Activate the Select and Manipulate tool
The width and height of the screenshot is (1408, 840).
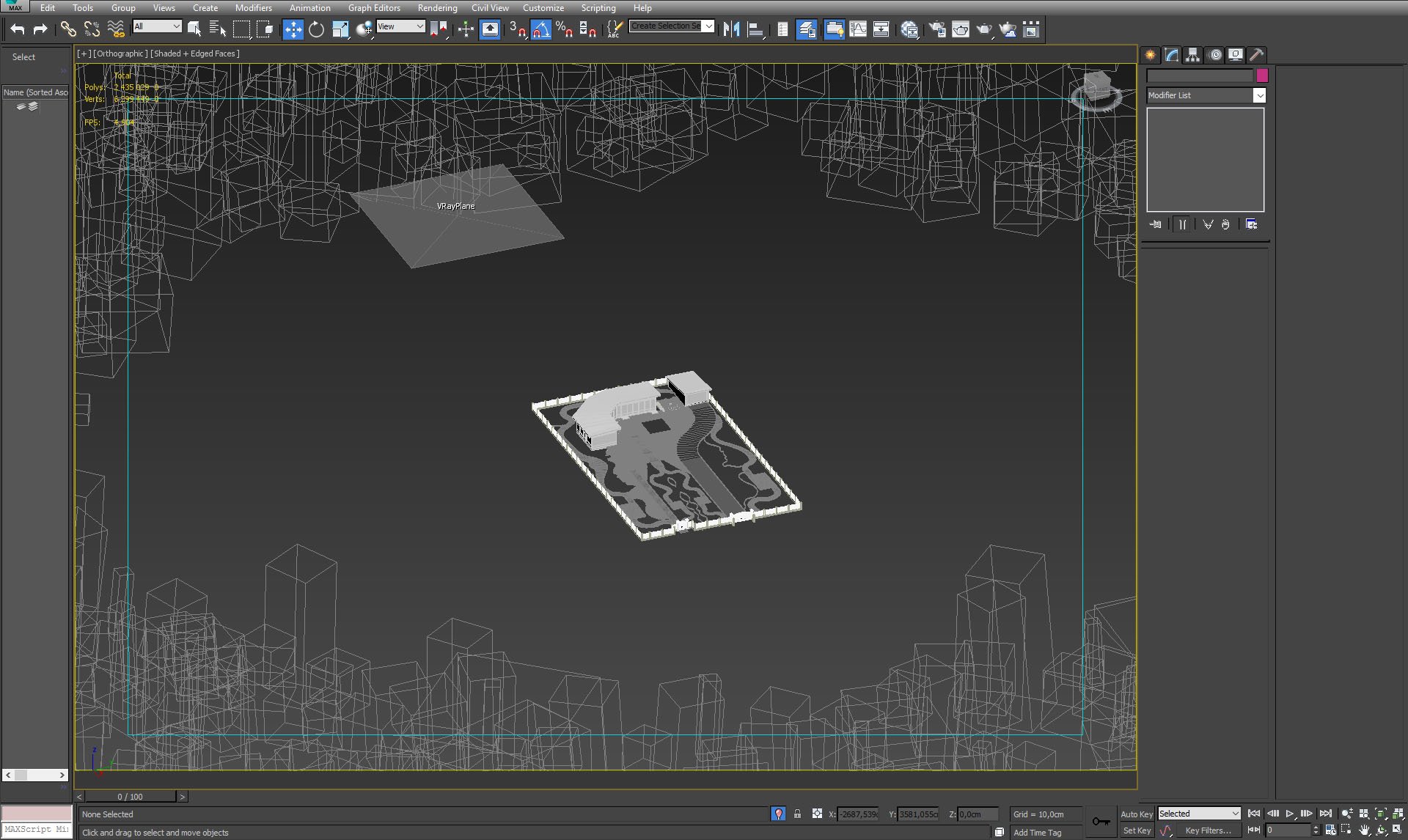click(x=466, y=29)
